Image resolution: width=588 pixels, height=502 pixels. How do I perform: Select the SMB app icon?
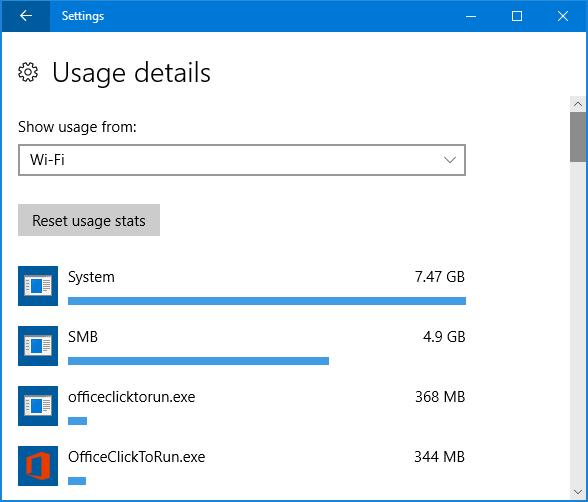point(38,346)
